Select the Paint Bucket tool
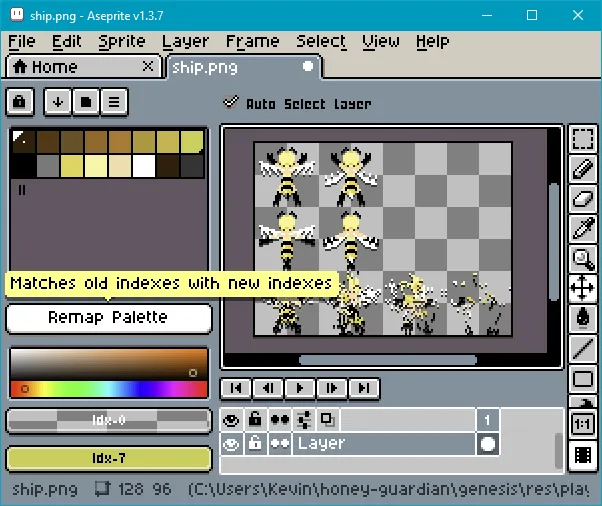This screenshot has height=506, width=602. [582, 319]
